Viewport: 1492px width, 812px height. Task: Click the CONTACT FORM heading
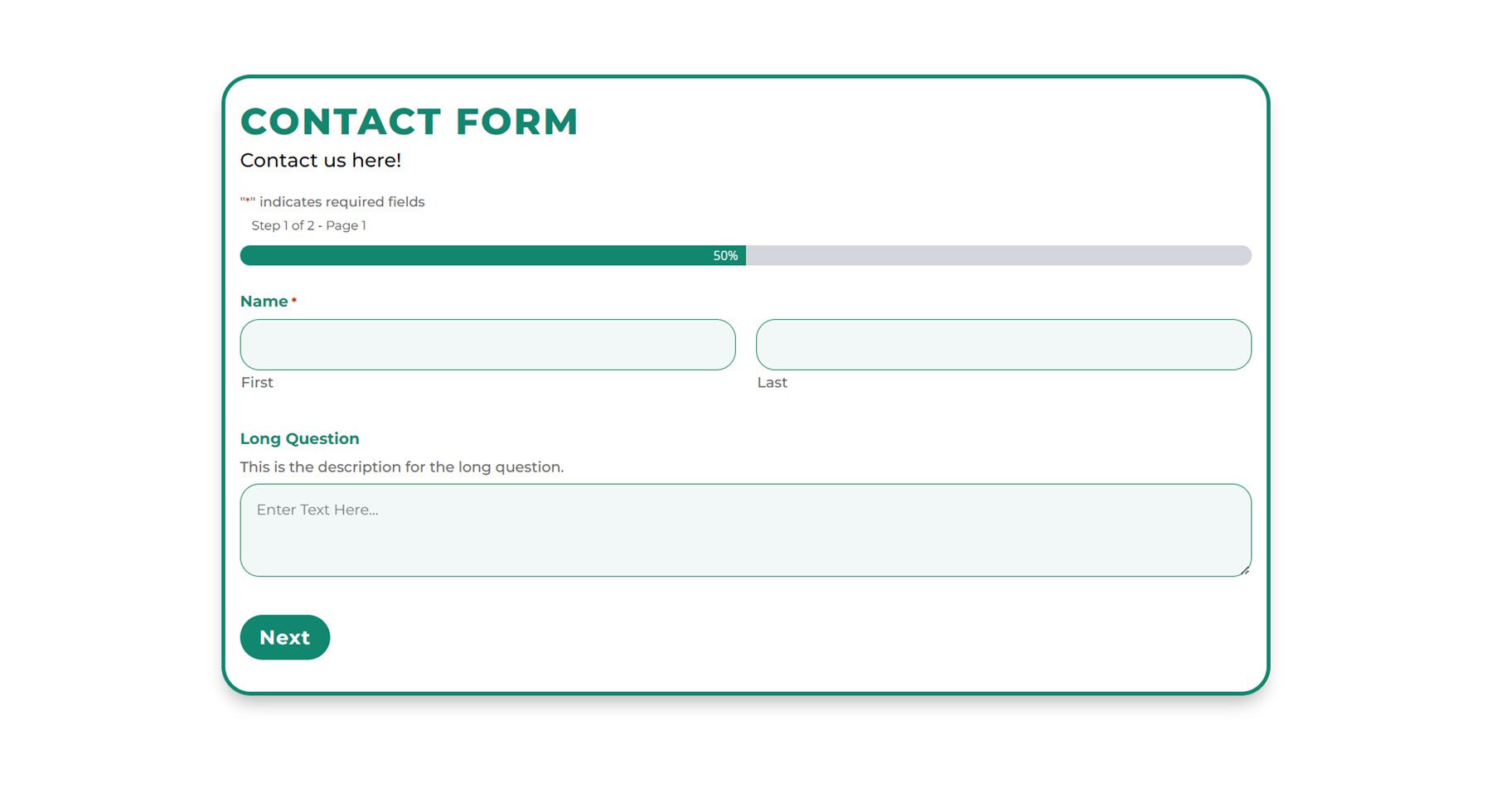(409, 121)
